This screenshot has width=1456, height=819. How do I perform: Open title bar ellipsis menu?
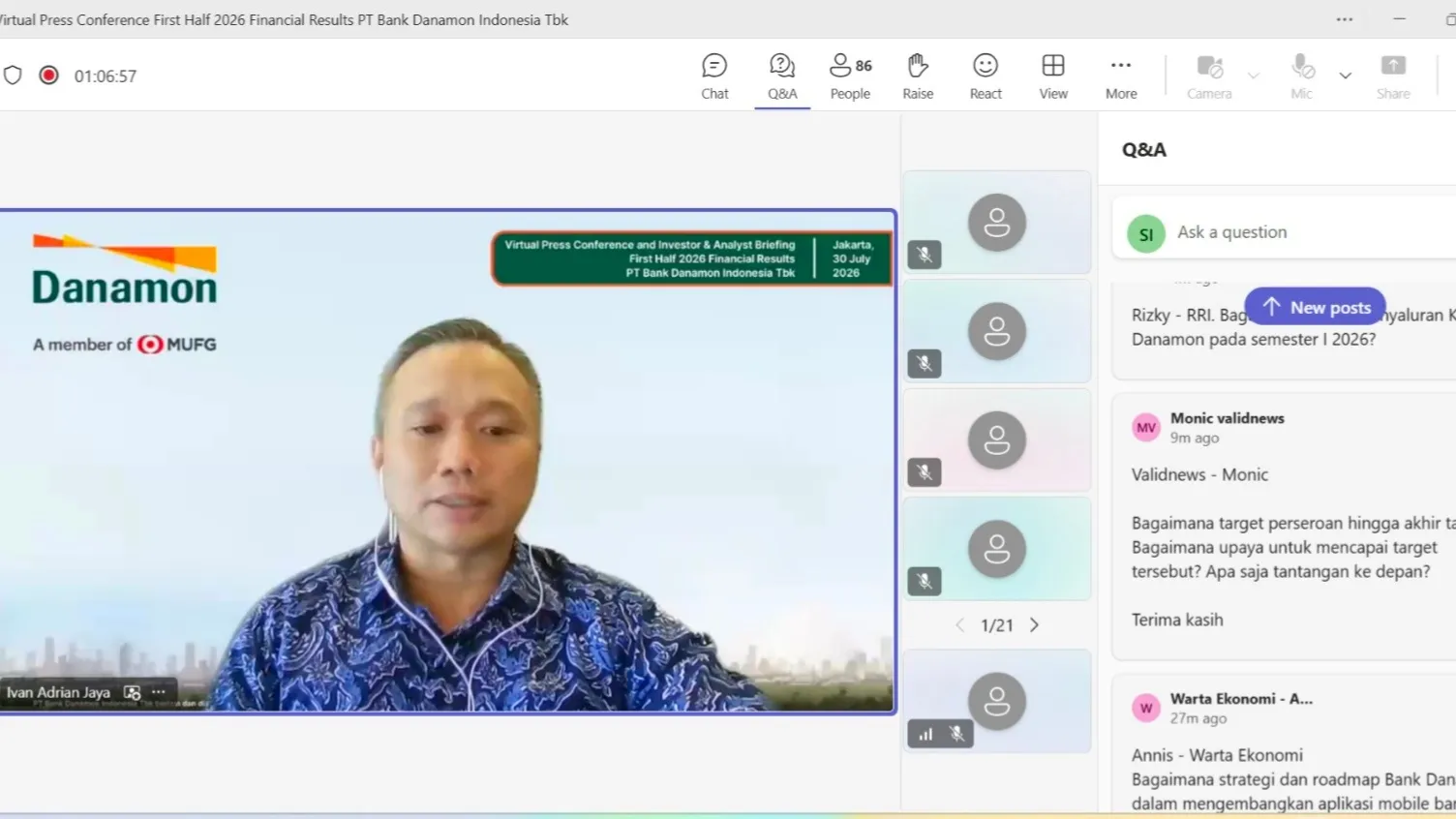tap(1345, 19)
